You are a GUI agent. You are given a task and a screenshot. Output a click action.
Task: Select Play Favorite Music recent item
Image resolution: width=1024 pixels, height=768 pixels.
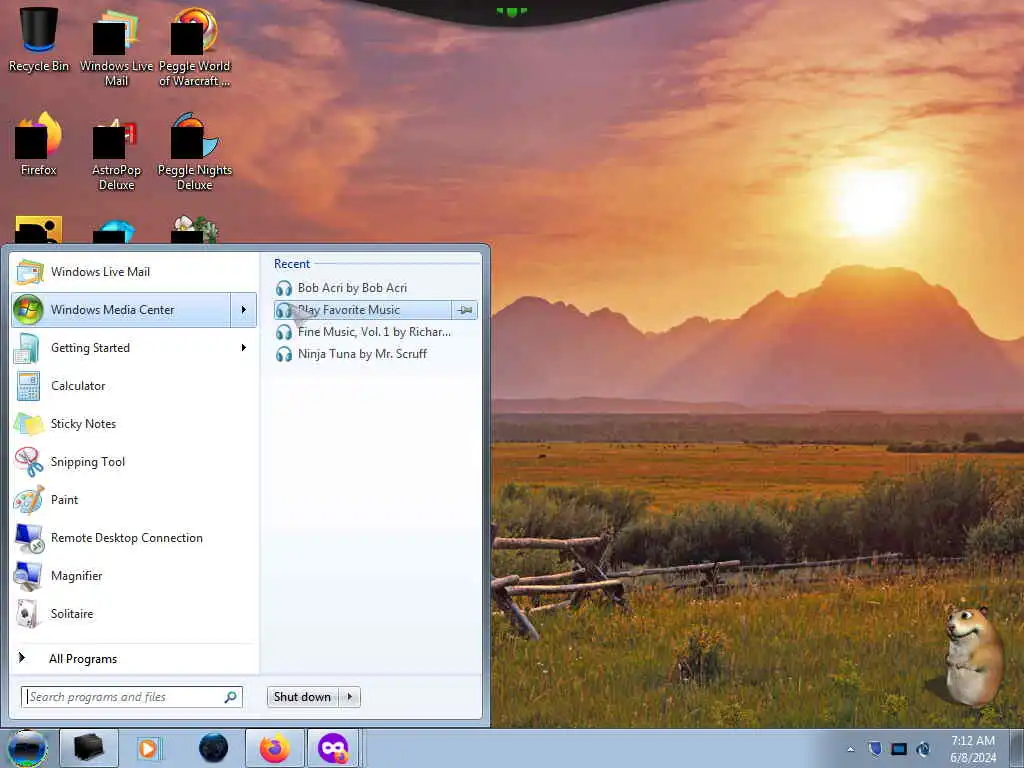[362, 310]
